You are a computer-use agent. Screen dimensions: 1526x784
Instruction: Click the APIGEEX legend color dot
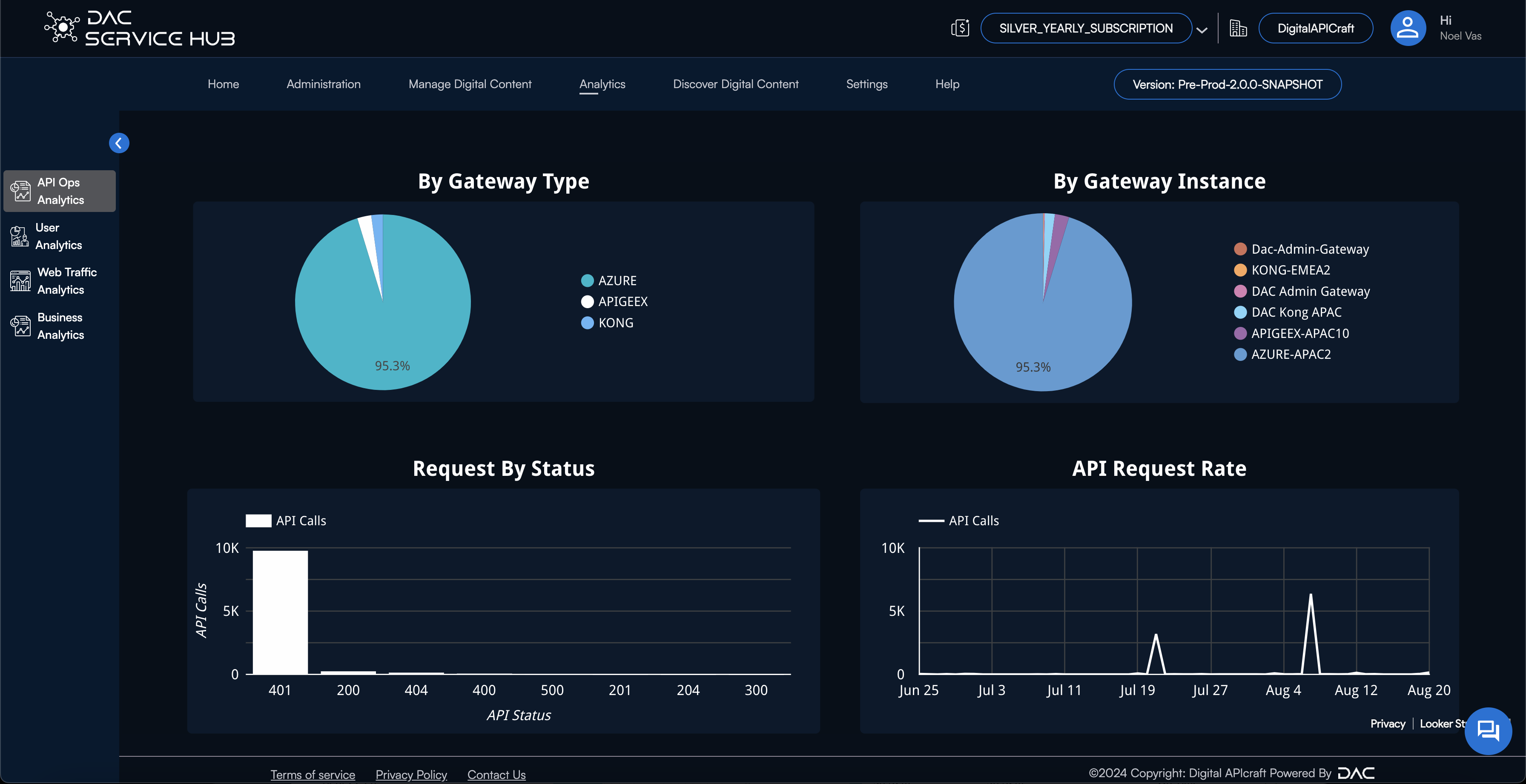[587, 301]
